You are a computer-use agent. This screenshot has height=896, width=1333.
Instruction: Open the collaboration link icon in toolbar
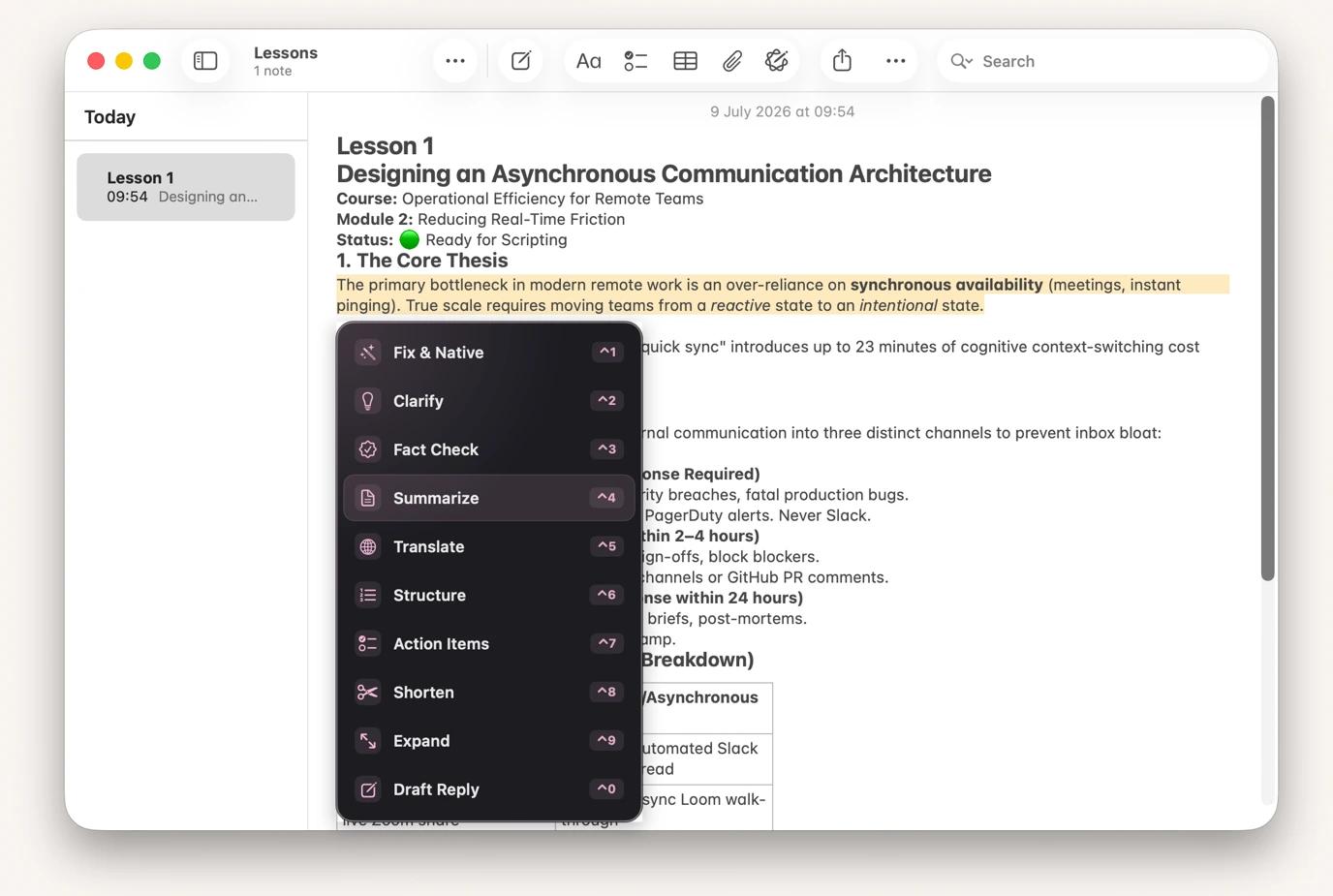tap(777, 61)
